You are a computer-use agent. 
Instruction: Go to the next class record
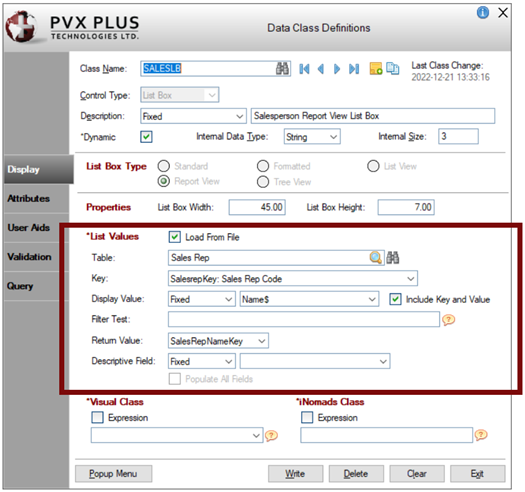[337, 69]
